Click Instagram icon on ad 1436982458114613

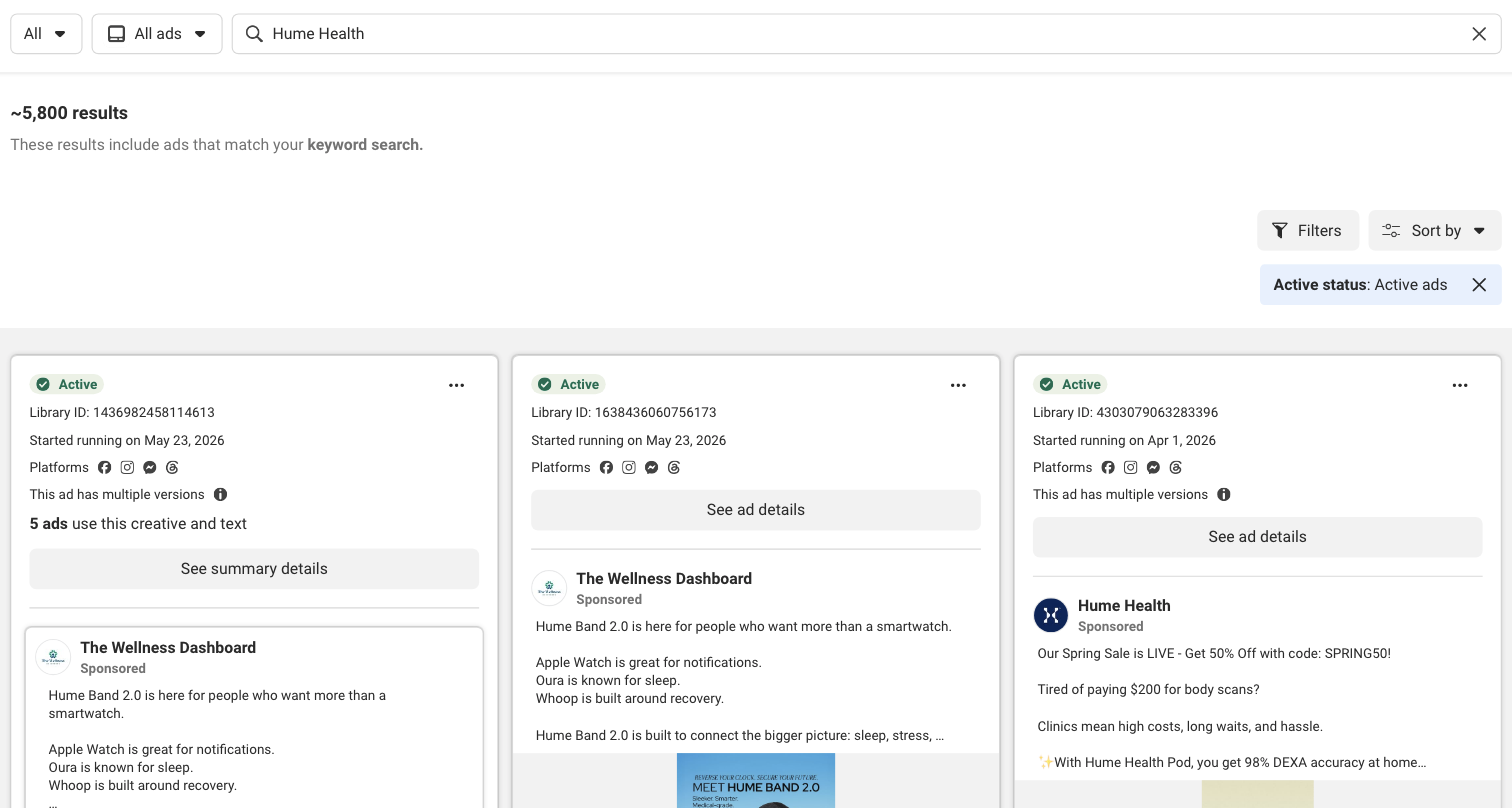[x=127, y=467]
